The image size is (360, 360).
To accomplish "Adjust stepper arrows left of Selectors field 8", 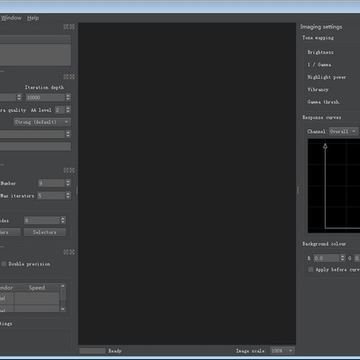I will (x=63, y=220).
